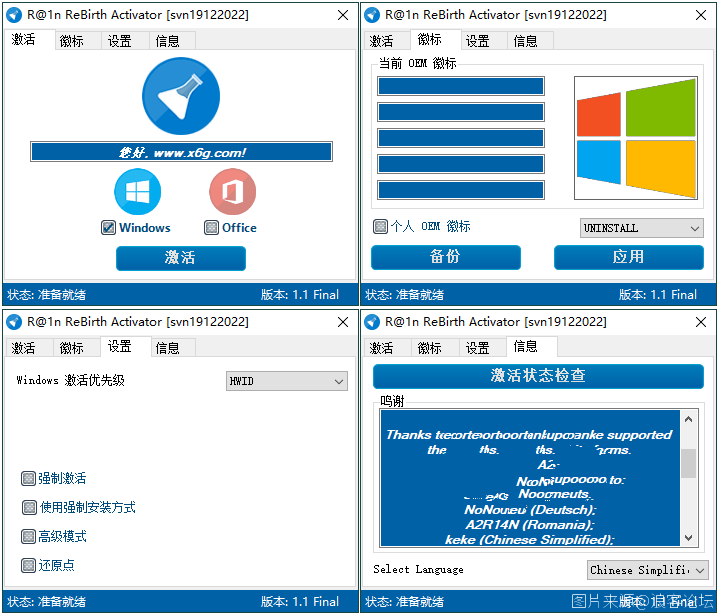Screen dimensions: 719x615
Task: Toggle the Windows checkbox
Action: [108, 227]
